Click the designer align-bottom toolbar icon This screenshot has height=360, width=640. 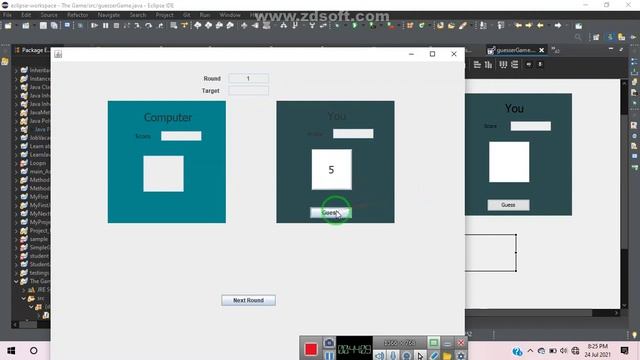click(488, 64)
